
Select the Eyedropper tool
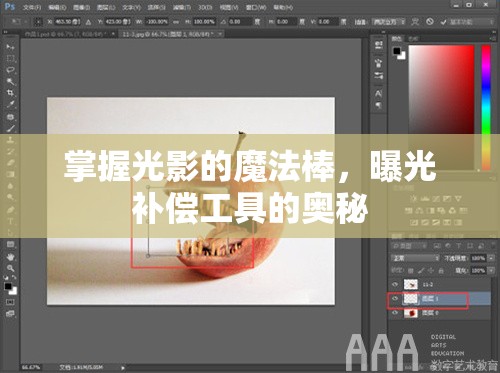coord(10,104)
